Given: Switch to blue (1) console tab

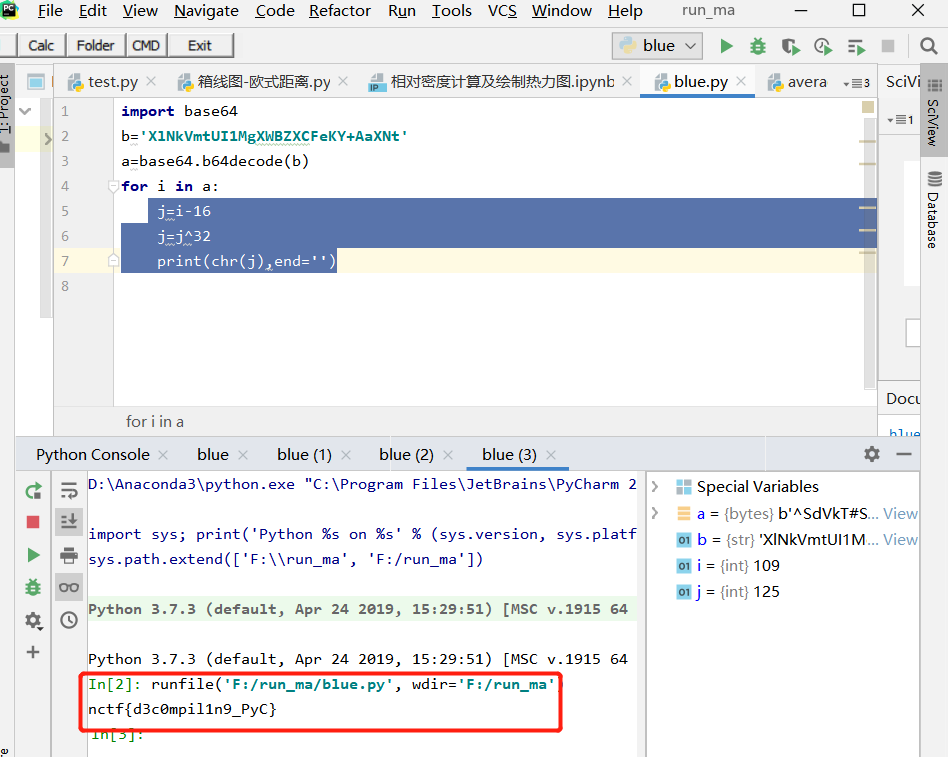Looking at the screenshot, I should click(304, 455).
